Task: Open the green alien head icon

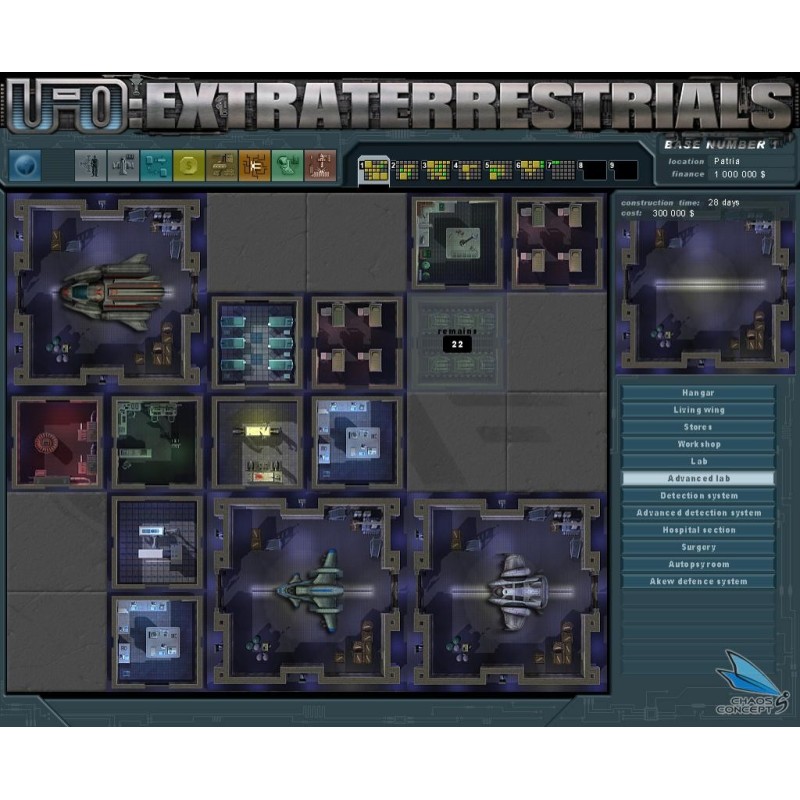Action: pos(287,165)
